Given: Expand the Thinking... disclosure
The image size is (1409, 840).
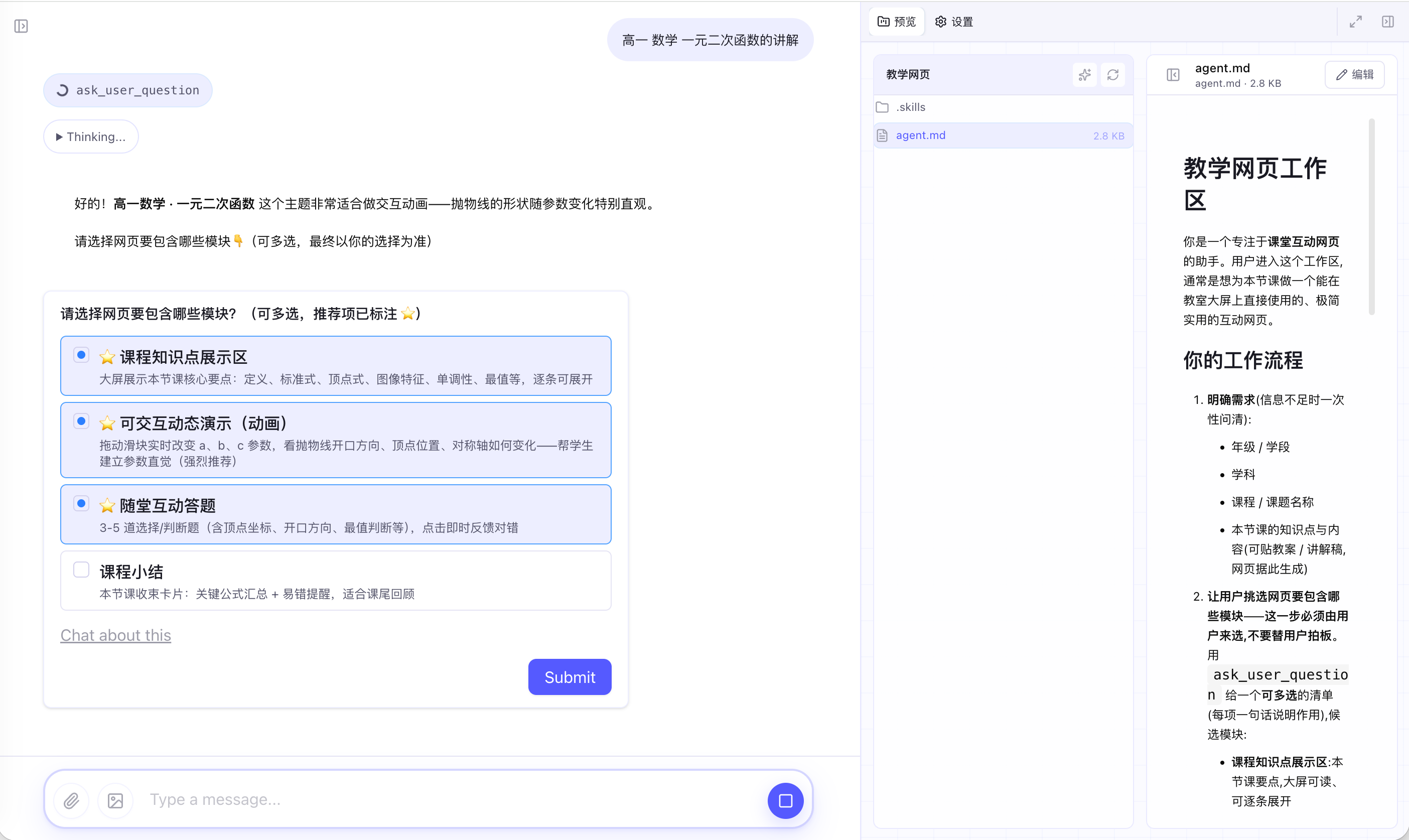Looking at the screenshot, I should pyautogui.click(x=90, y=136).
